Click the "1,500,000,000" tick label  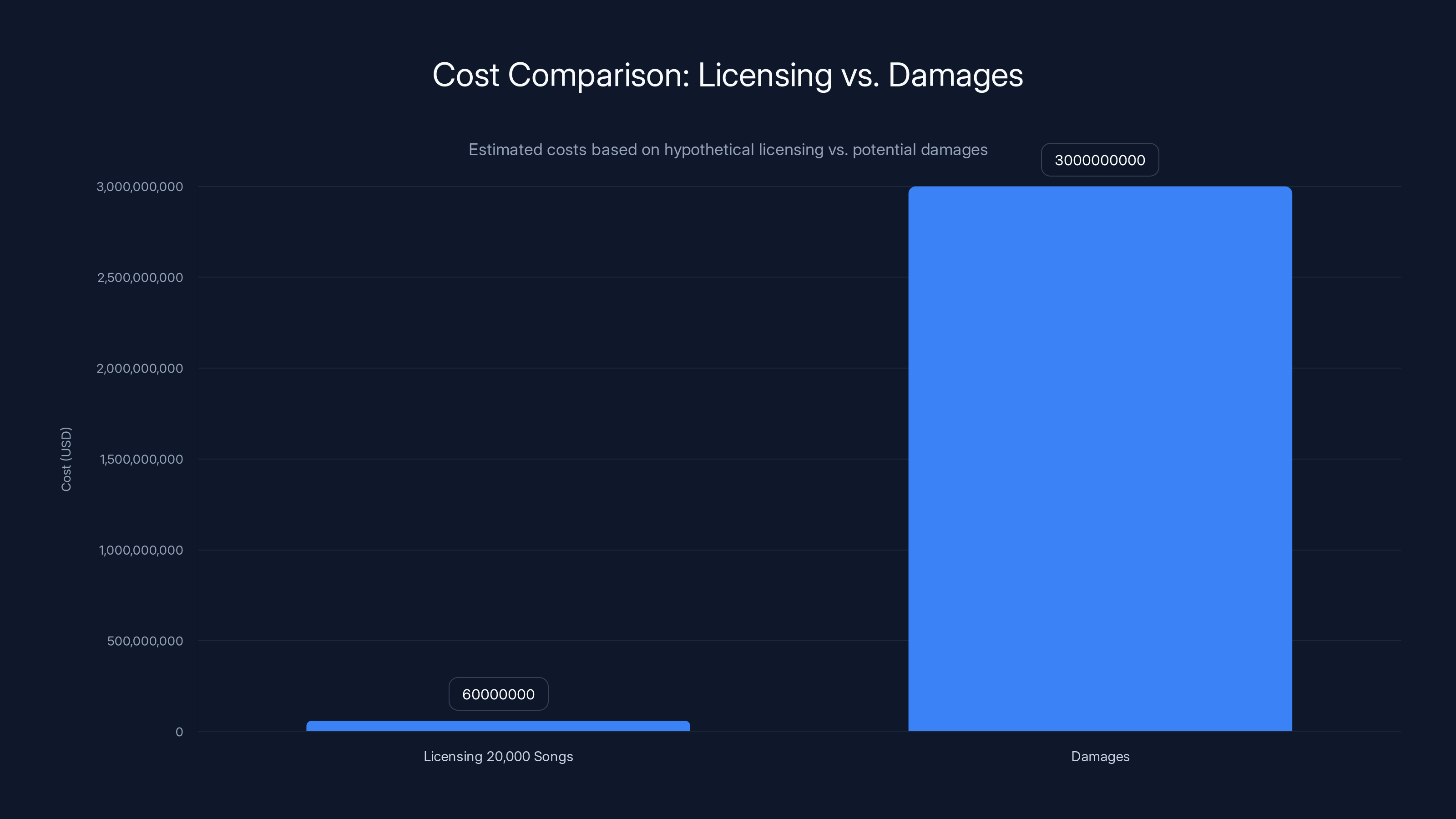140,459
